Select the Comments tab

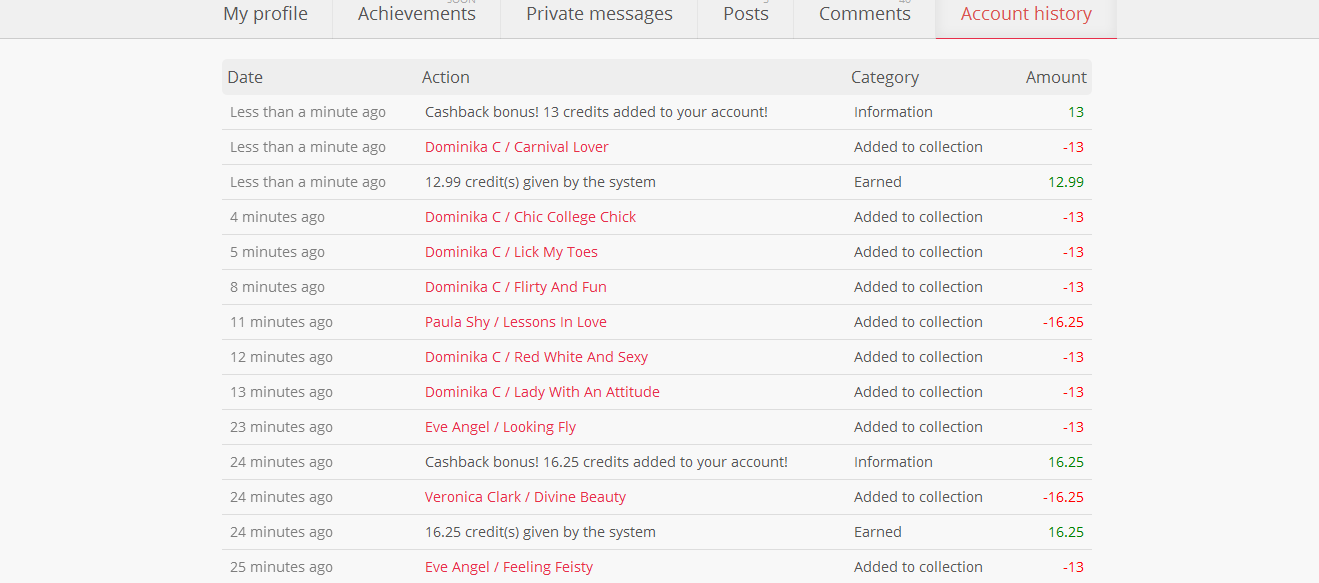(x=865, y=16)
